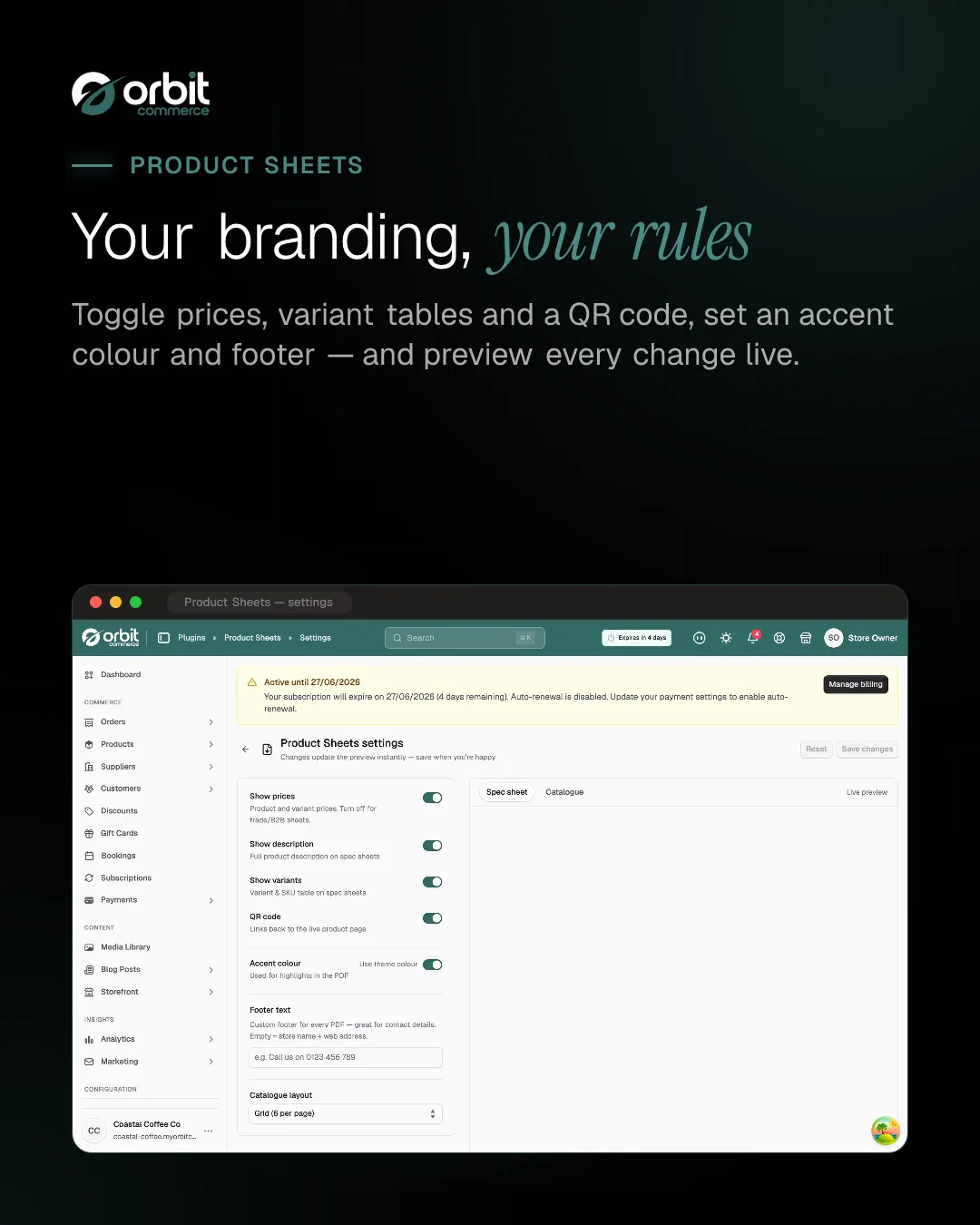The width and height of the screenshot is (980, 1225).
Task: Click the Reset button
Action: [x=817, y=750]
